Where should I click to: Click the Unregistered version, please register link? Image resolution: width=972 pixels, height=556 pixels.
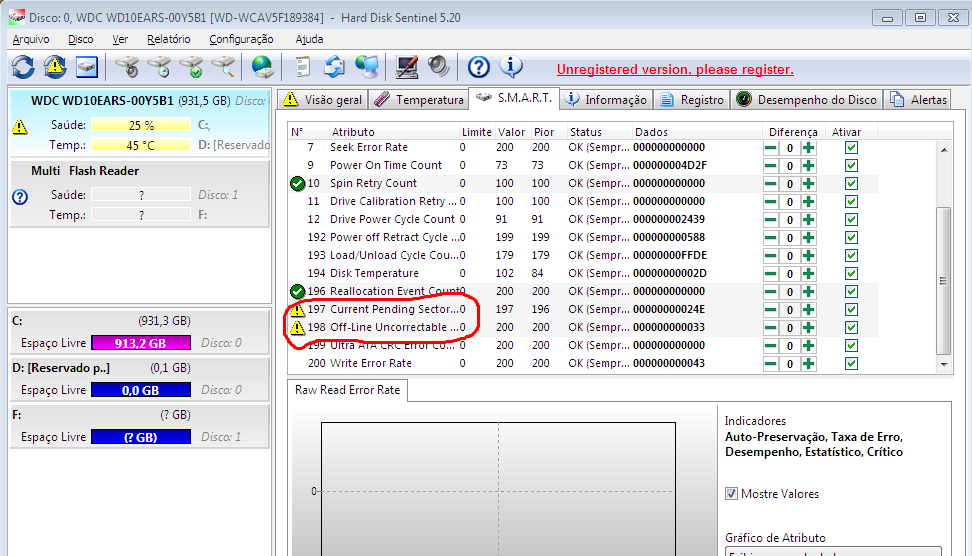(675, 69)
